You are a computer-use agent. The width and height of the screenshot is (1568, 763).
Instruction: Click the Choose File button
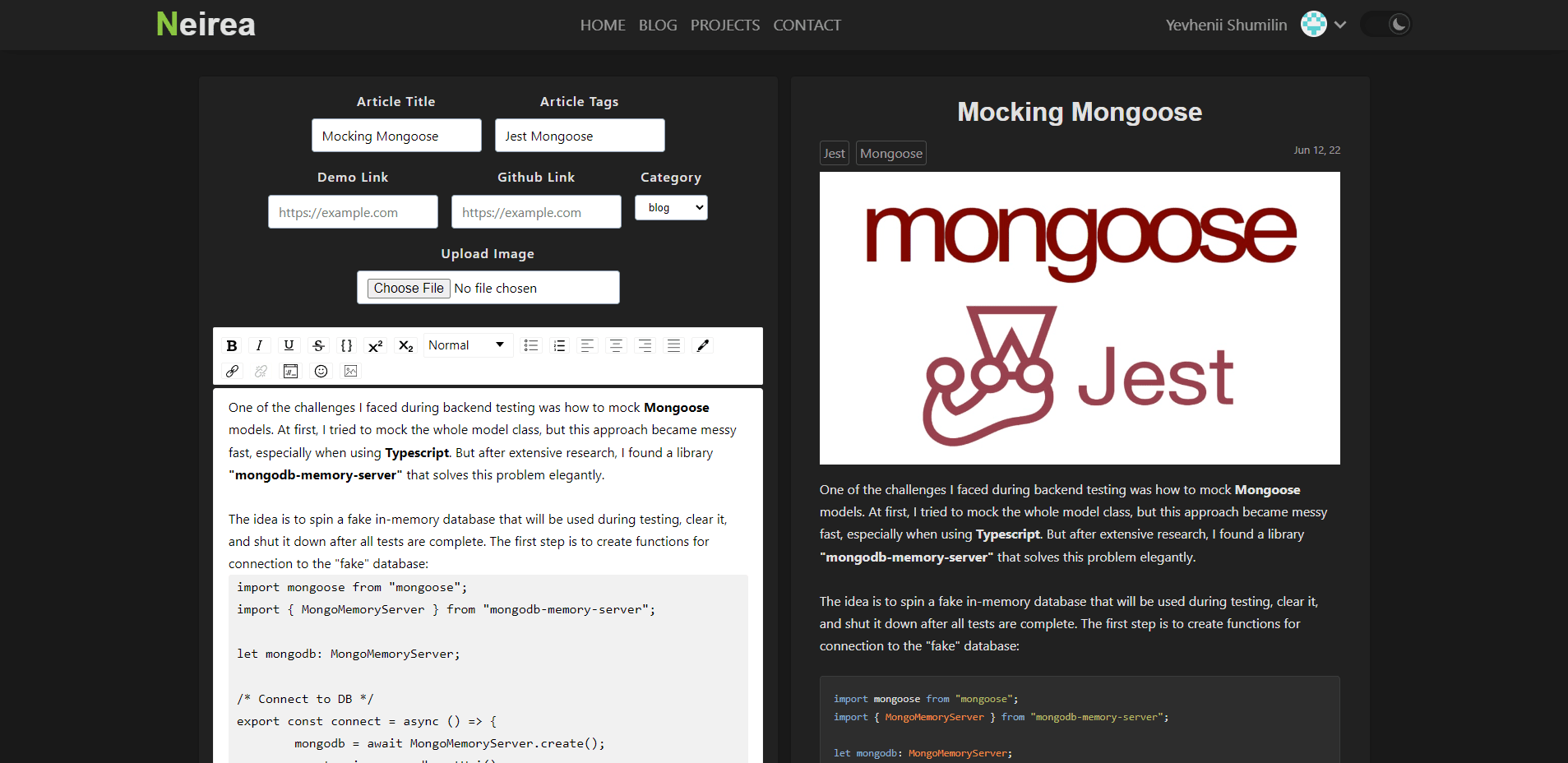(x=409, y=288)
